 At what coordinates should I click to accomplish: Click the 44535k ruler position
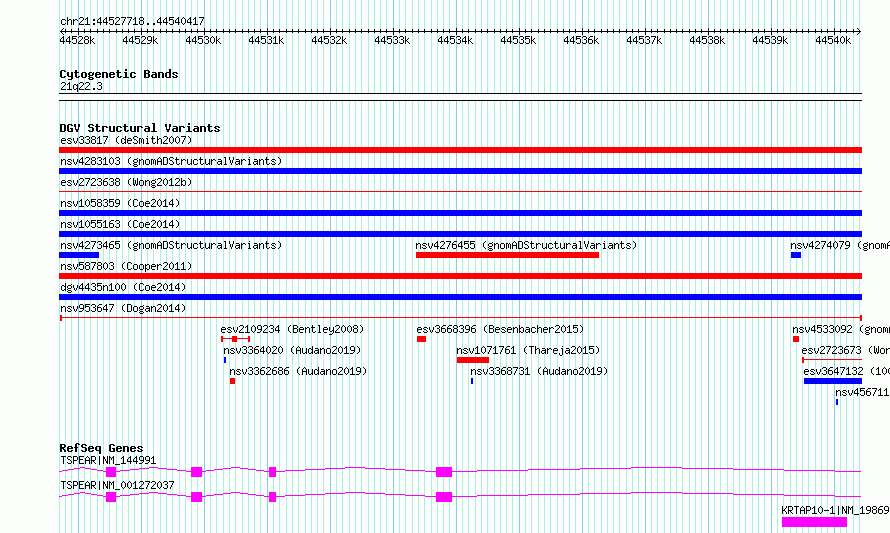[518, 40]
